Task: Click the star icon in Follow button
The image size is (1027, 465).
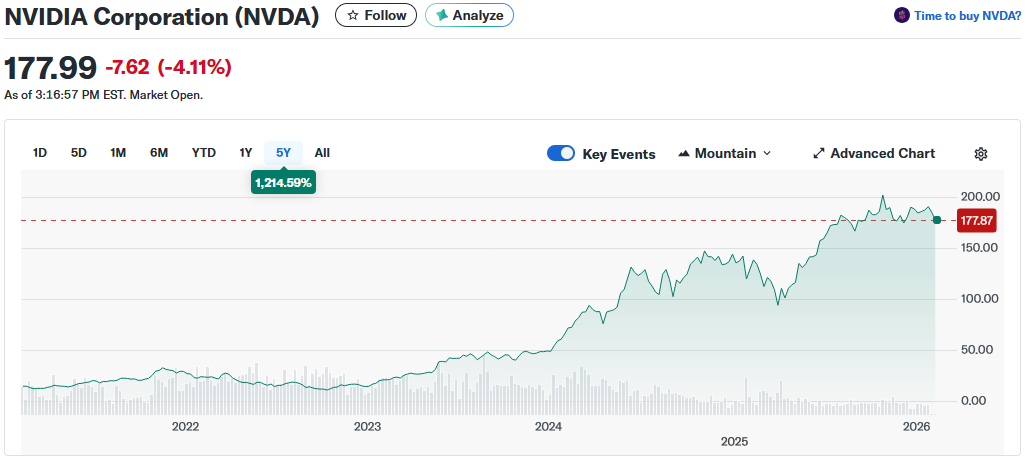Action: (353, 15)
